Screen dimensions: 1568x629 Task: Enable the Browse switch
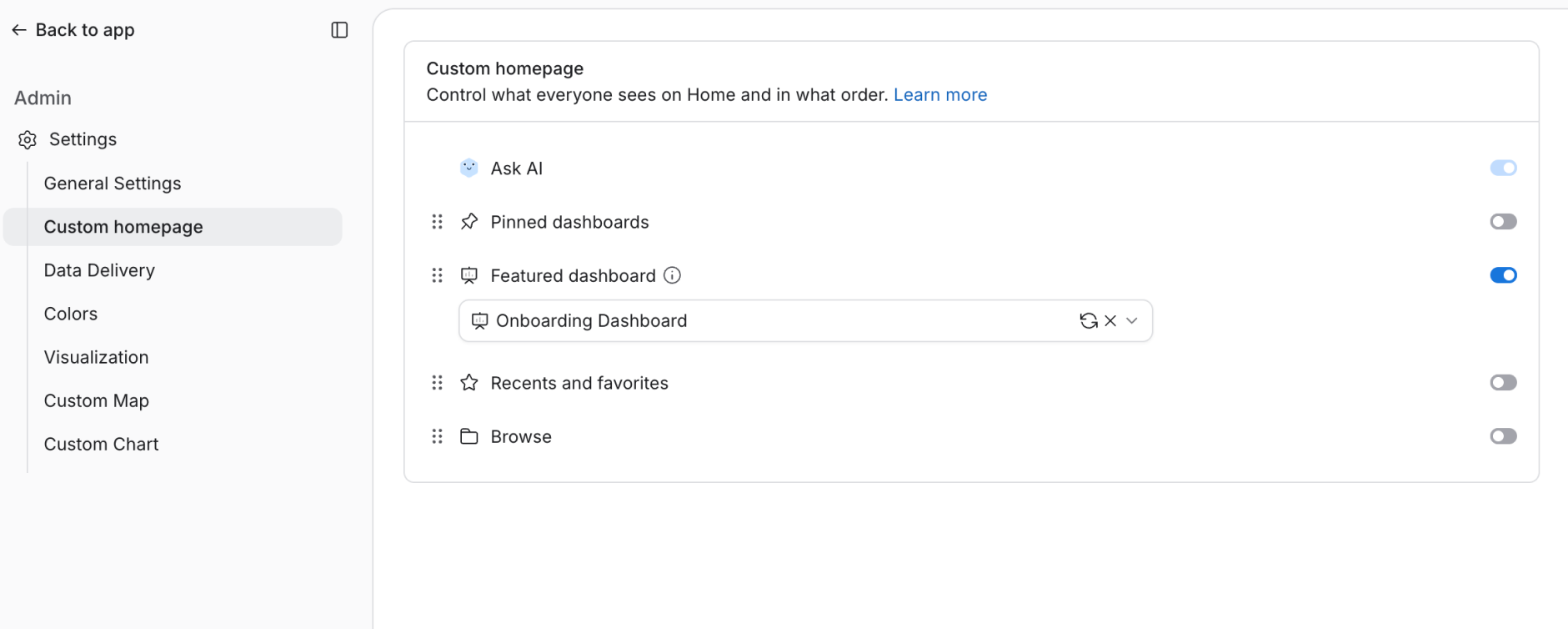[x=1503, y=436]
